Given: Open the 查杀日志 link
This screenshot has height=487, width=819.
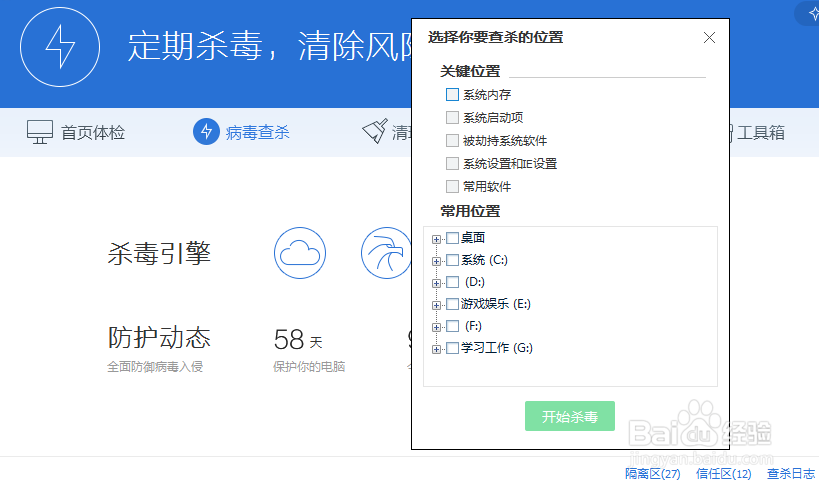Looking at the screenshot, I should coord(790,473).
